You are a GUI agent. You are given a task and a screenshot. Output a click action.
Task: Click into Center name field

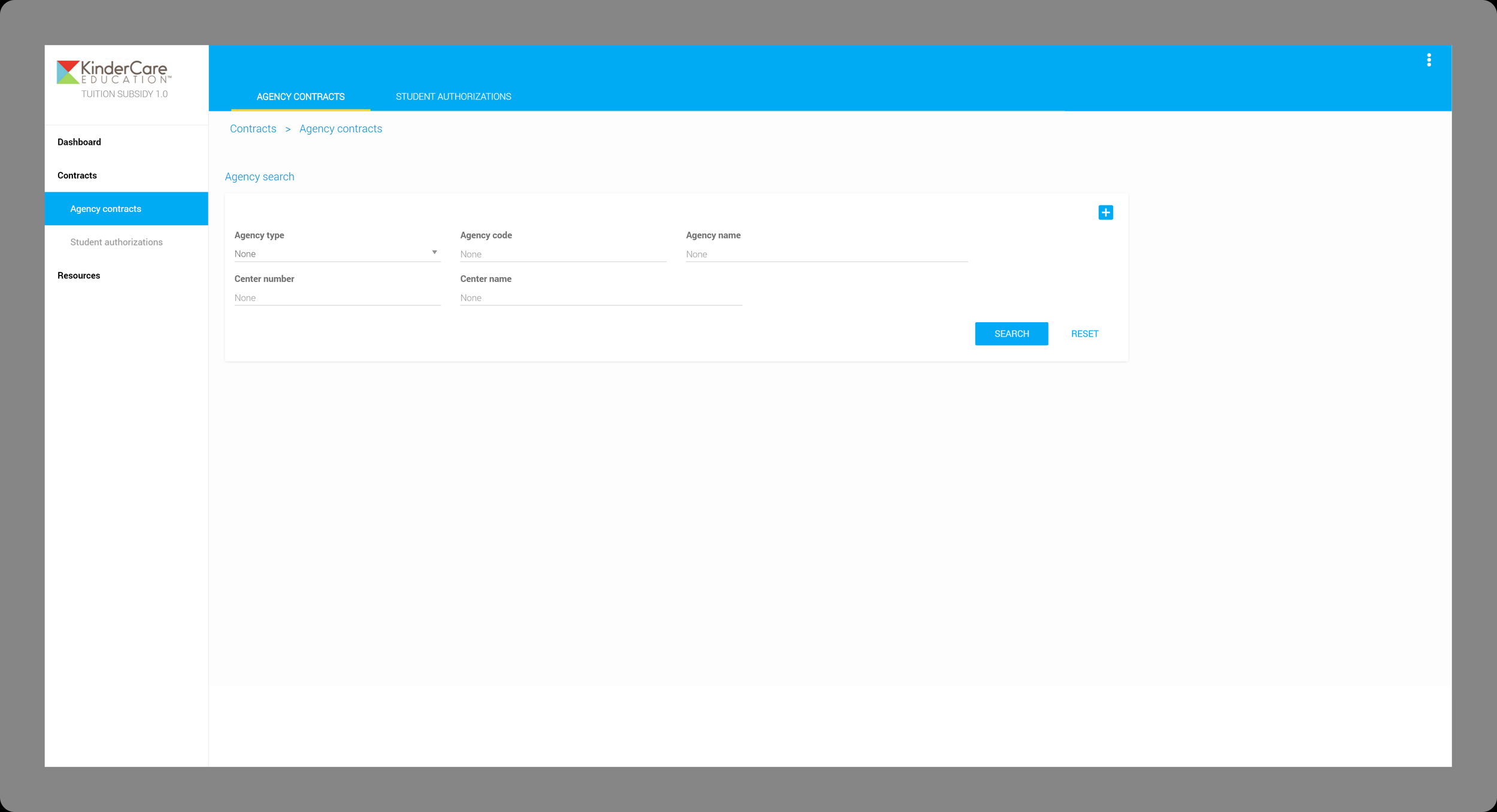(601, 298)
